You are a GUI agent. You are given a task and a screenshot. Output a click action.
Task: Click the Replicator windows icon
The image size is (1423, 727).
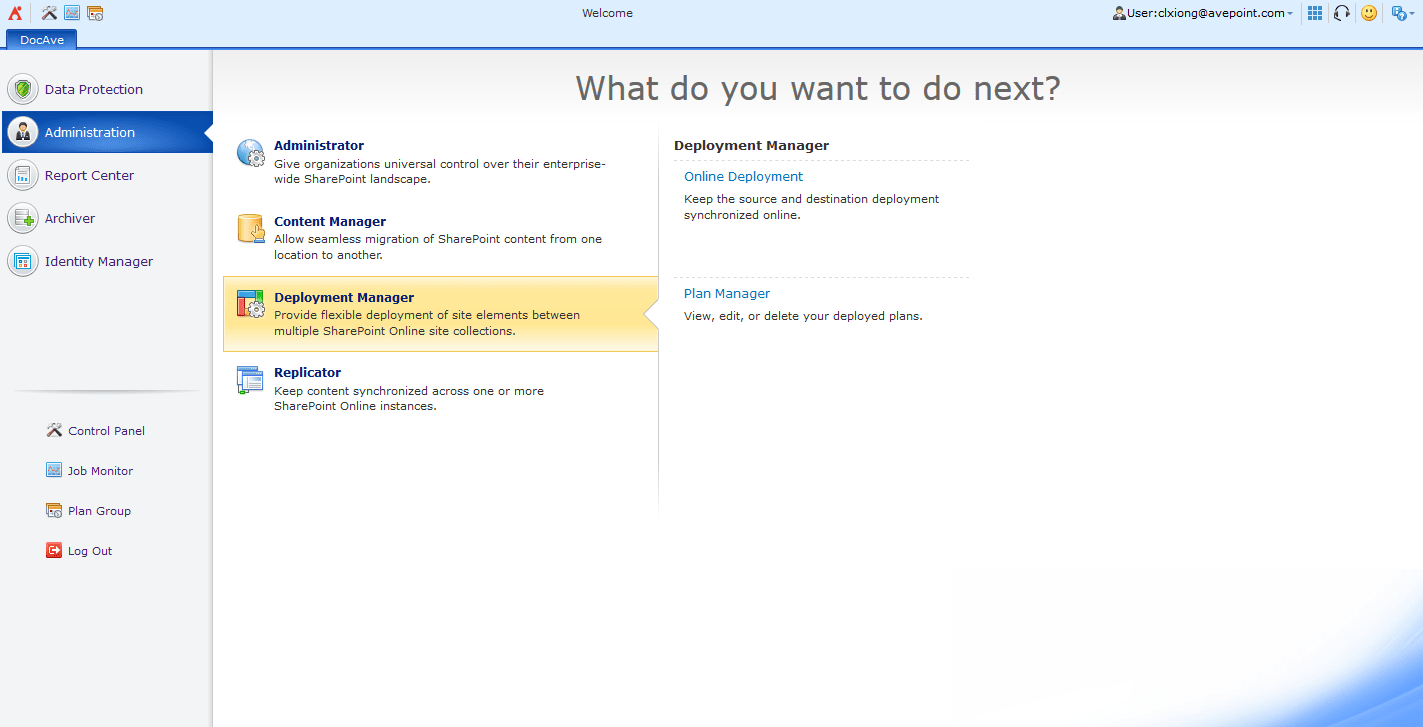pos(250,380)
